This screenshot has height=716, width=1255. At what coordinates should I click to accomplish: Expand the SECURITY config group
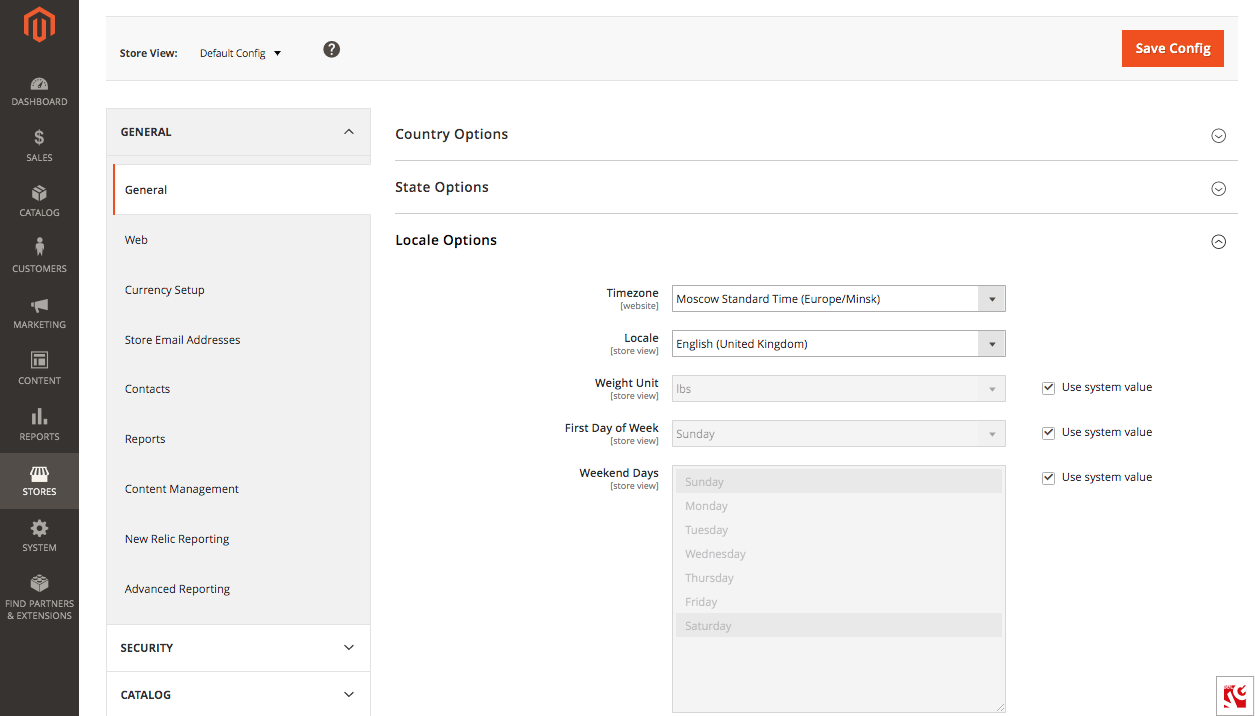click(238, 648)
